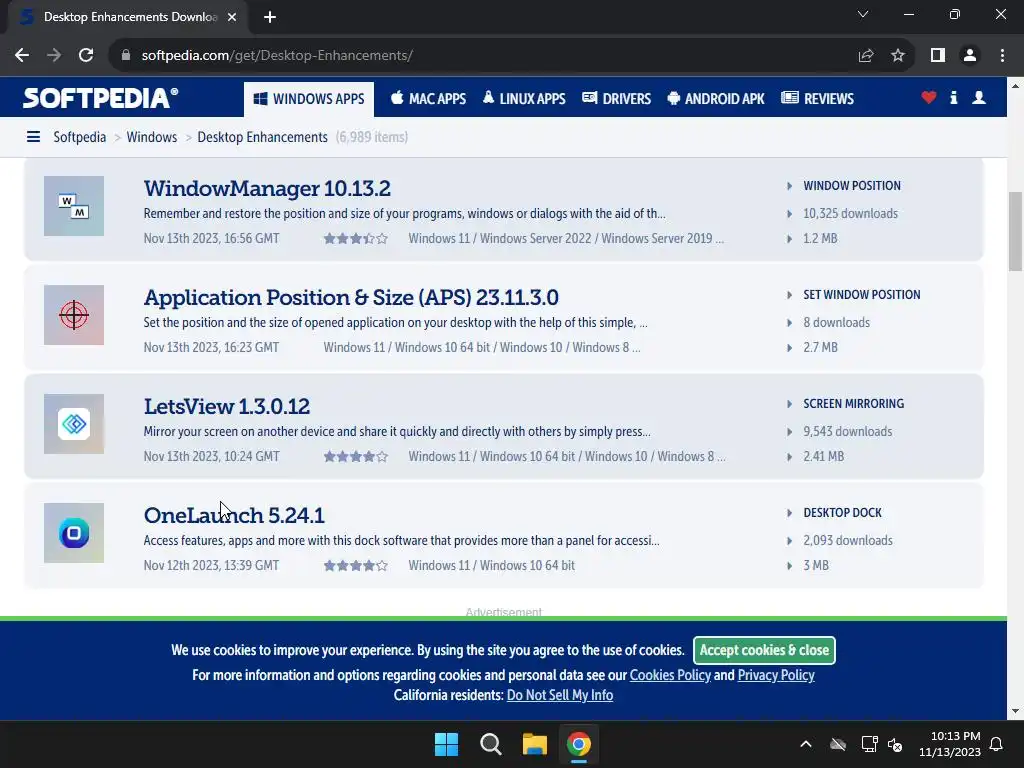Open Application Position & Size (APS) 23.11.3.0
This screenshot has height=768, width=1024.
pos(351,297)
